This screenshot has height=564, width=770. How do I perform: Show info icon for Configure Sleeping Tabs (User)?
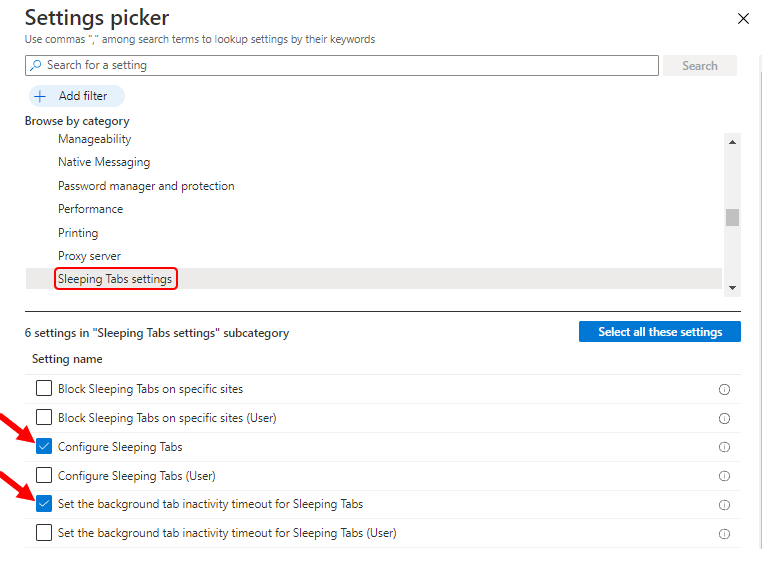coord(724,476)
